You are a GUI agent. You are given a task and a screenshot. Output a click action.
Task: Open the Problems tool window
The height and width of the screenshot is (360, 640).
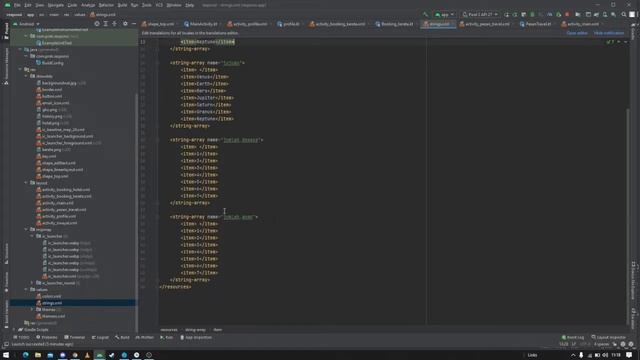[47, 337]
